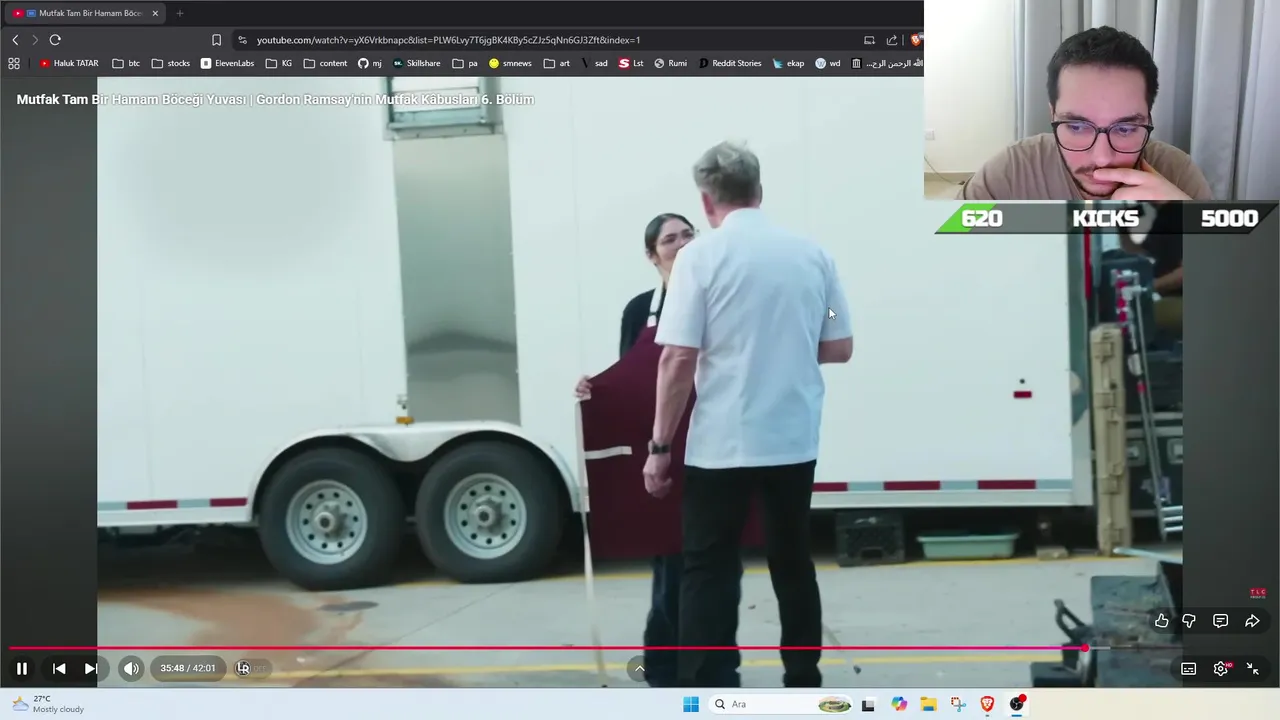Screen dimensions: 1280x720
Task: Open the ekap bookmark
Action: click(788, 63)
